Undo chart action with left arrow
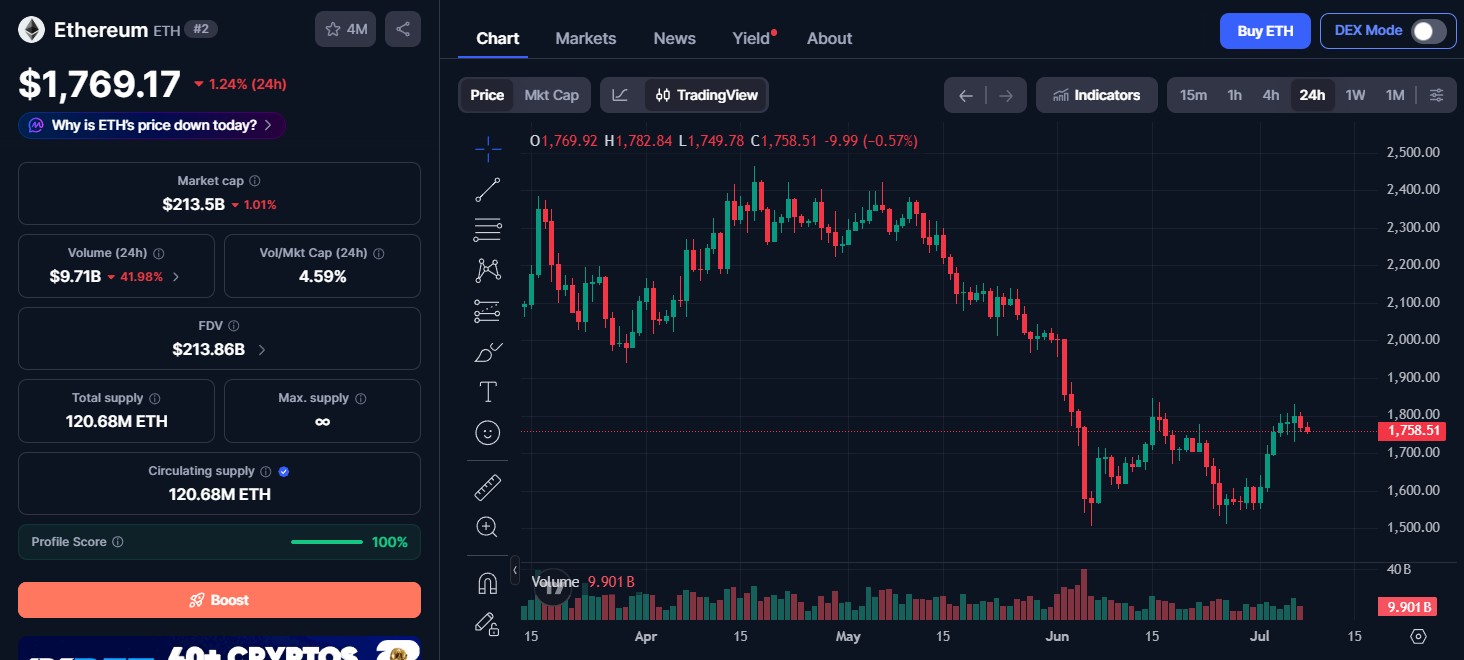The width and height of the screenshot is (1464, 660). click(965, 95)
